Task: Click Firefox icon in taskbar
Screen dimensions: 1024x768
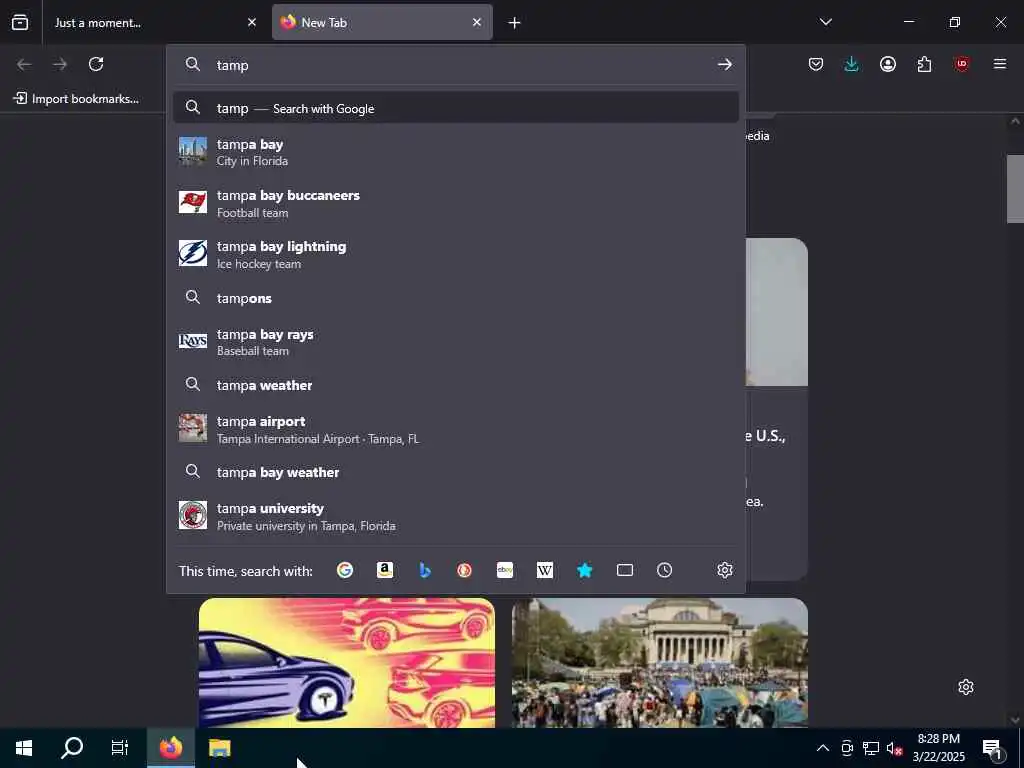Action: (x=170, y=748)
